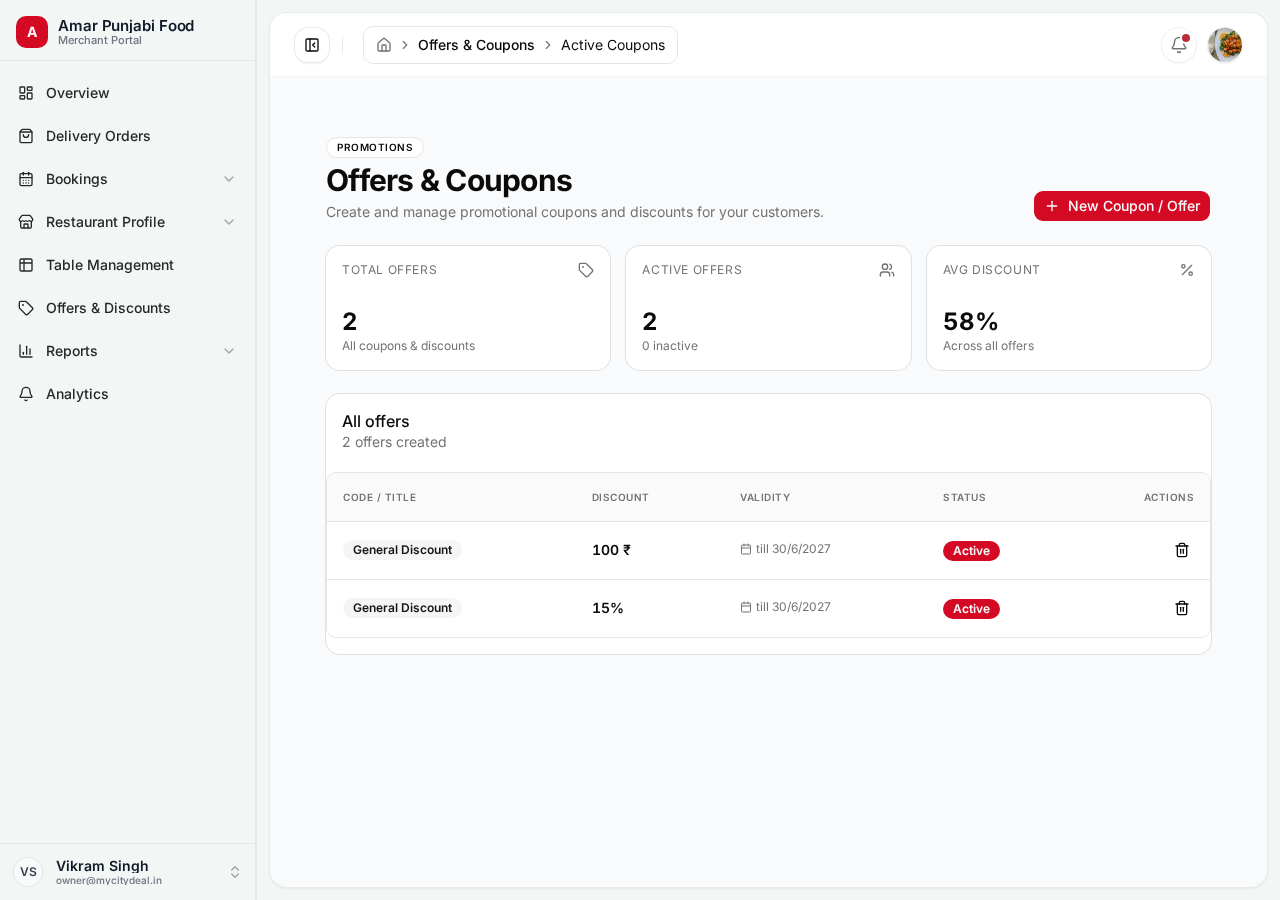Click the Code / Title column header
This screenshot has width=1280, height=900.
click(379, 497)
